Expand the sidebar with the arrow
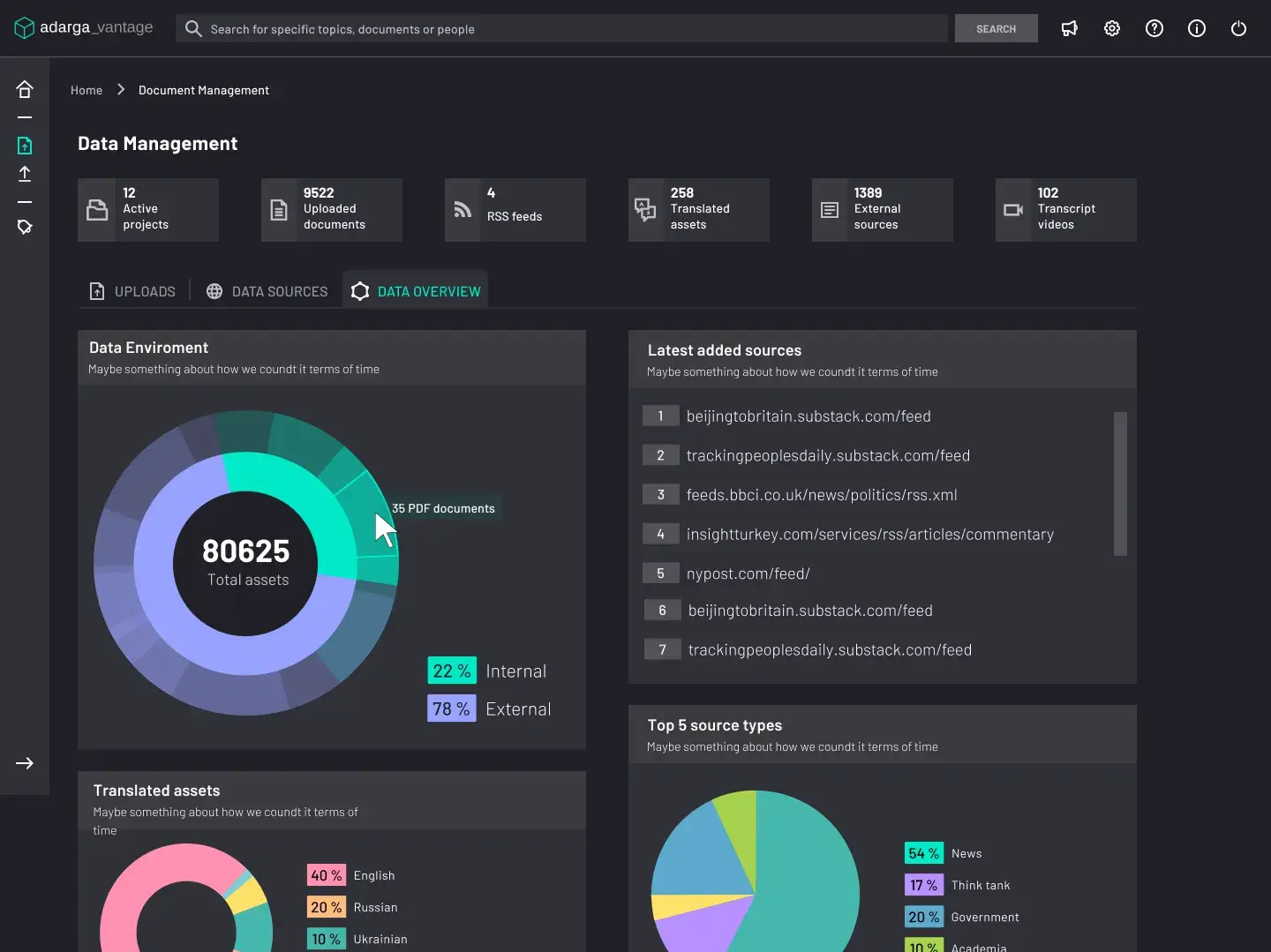 (x=25, y=763)
